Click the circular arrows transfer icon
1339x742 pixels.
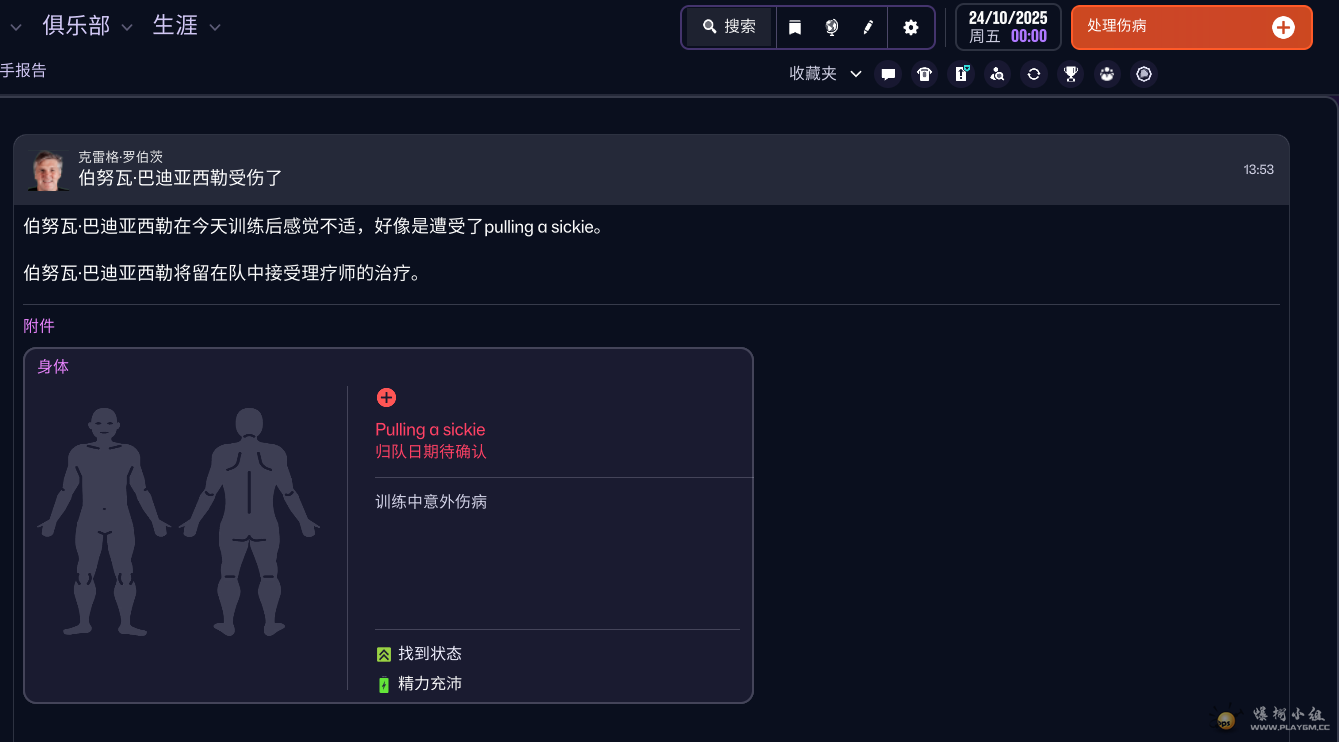[x=1034, y=74]
